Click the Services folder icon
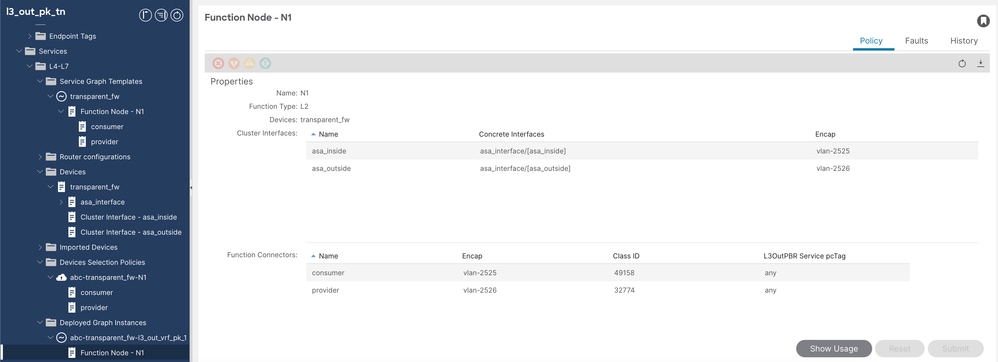998x362 pixels. (x=30, y=51)
